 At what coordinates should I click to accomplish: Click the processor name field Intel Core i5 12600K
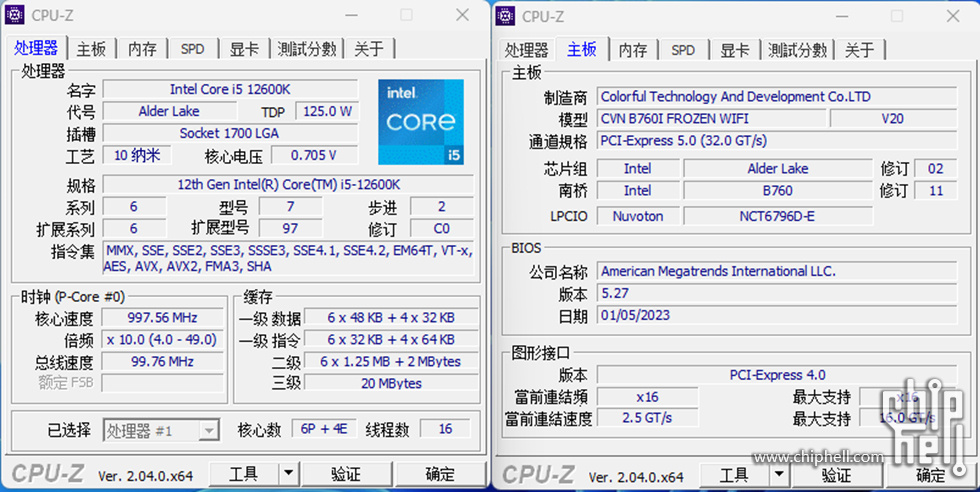[x=230, y=89]
